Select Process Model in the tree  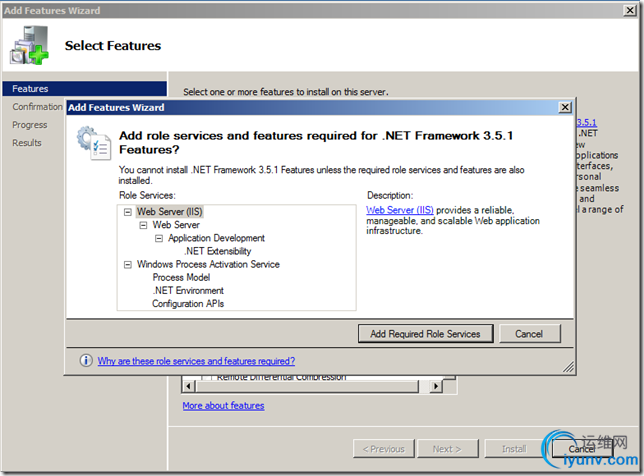181,277
